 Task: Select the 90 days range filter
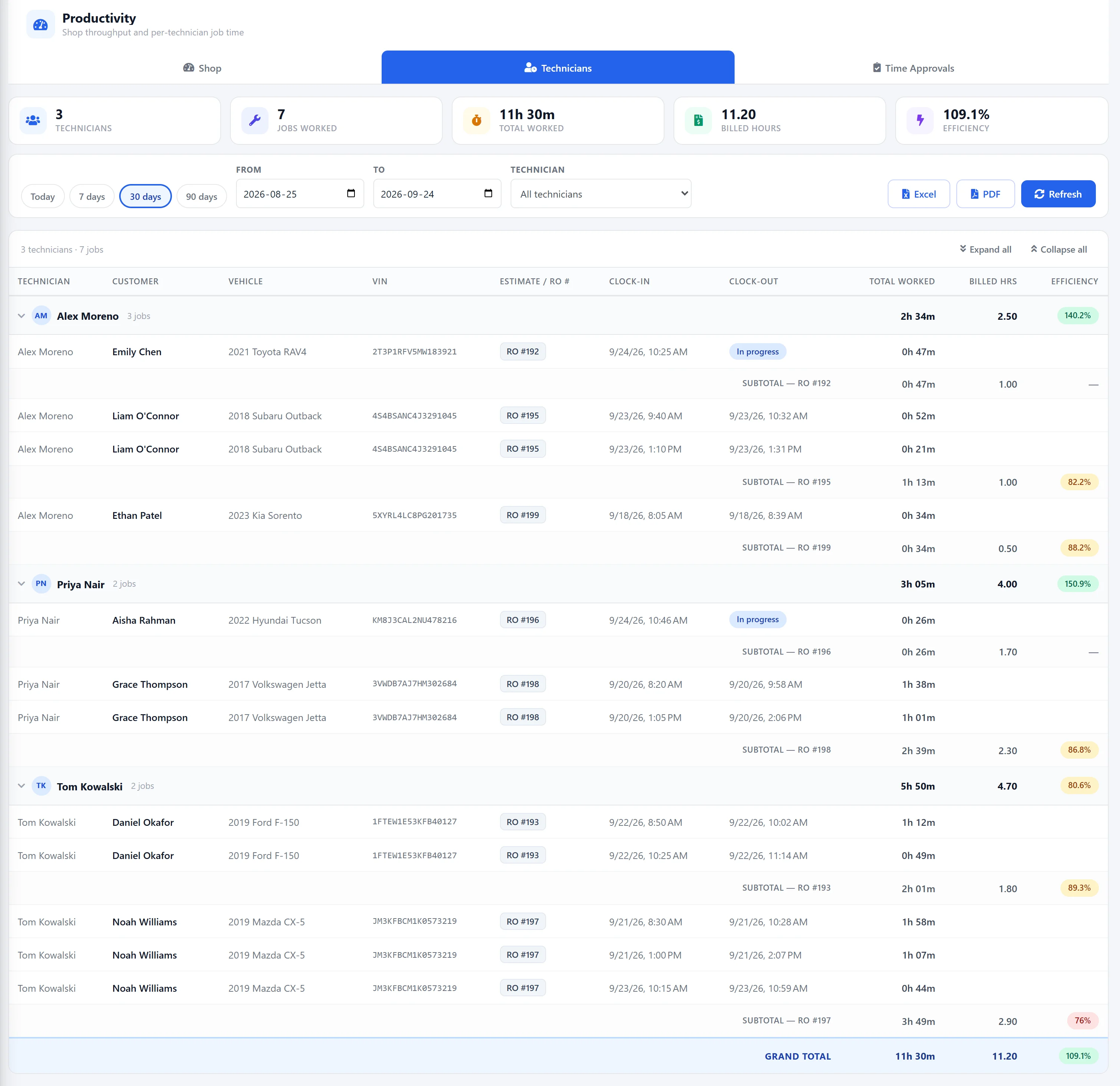(x=202, y=196)
